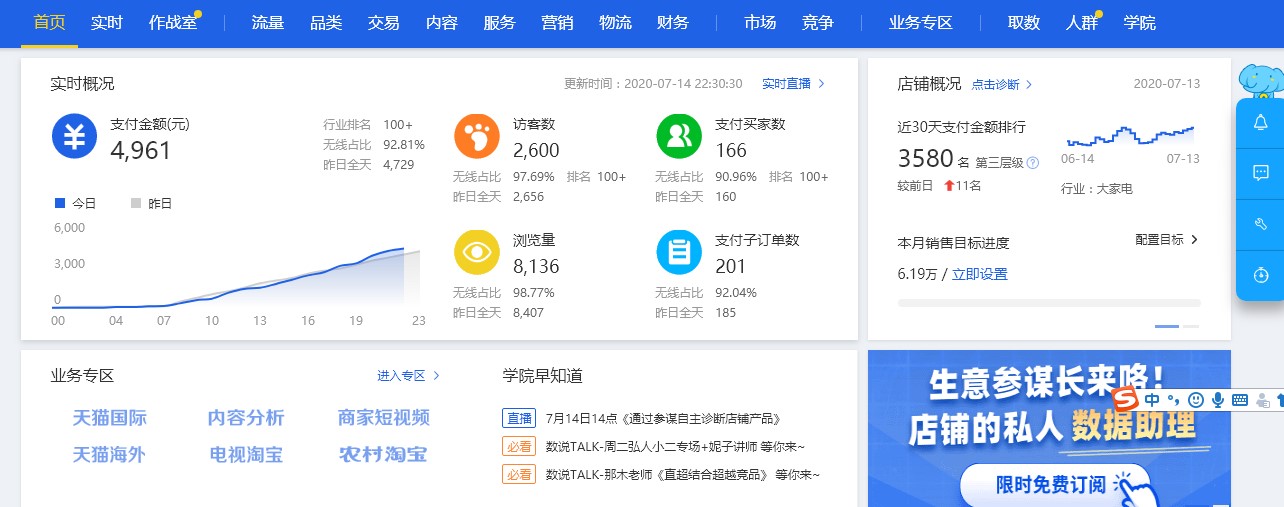Click the question mark beside 第三层级
Image resolution: width=1284 pixels, height=507 pixels.
[x=1033, y=162]
